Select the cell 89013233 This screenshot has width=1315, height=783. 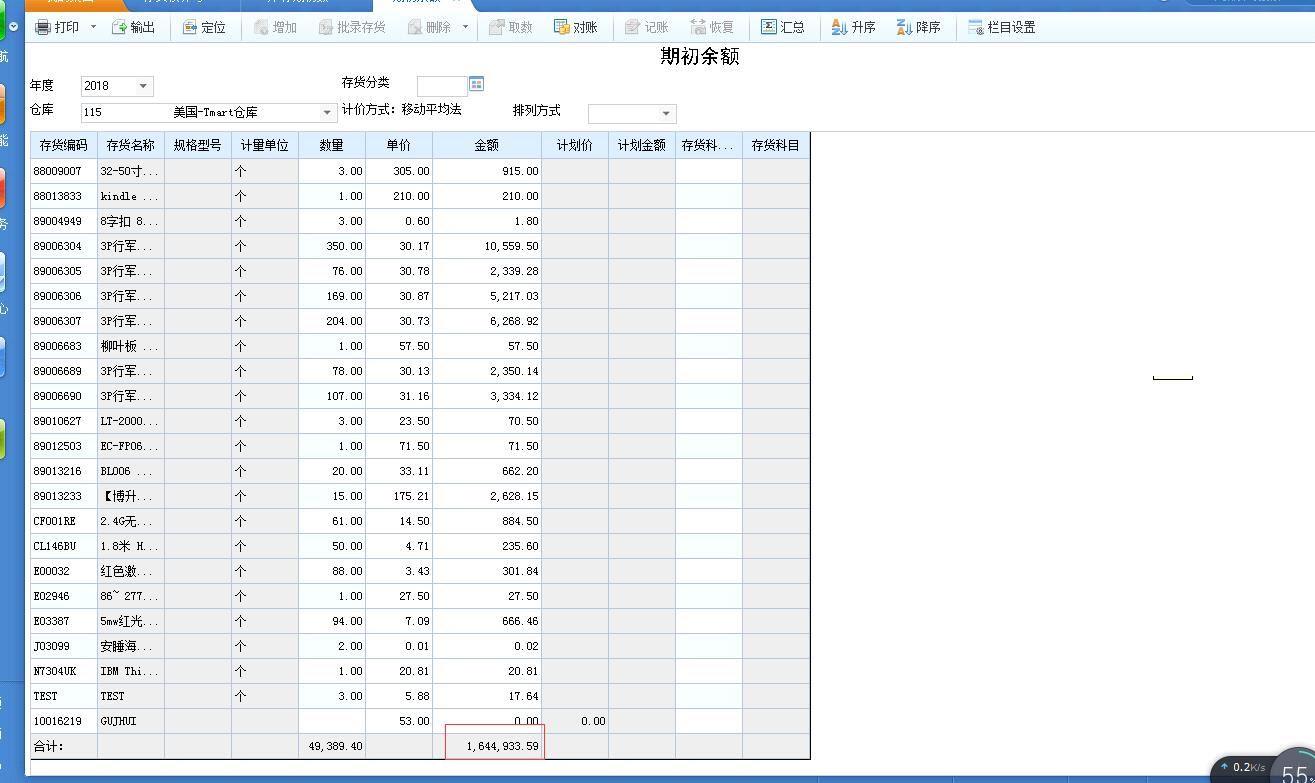pyautogui.click(x=64, y=496)
